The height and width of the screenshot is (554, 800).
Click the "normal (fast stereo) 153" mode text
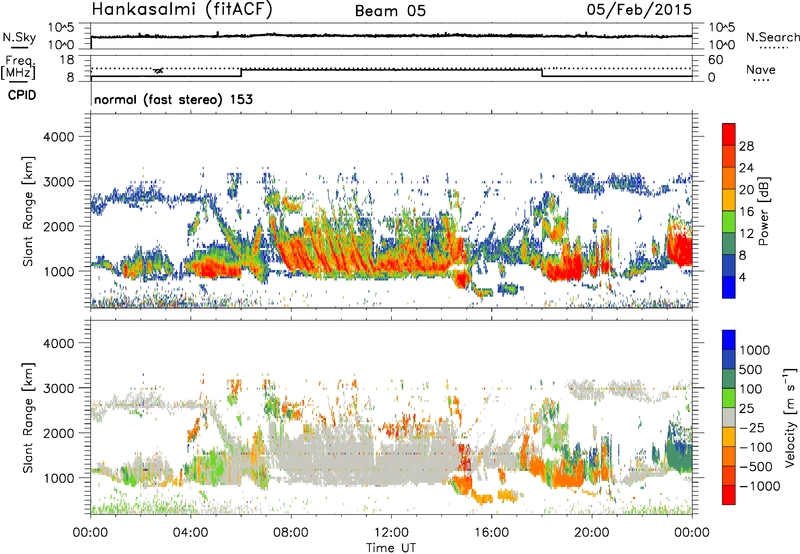(x=173, y=99)
